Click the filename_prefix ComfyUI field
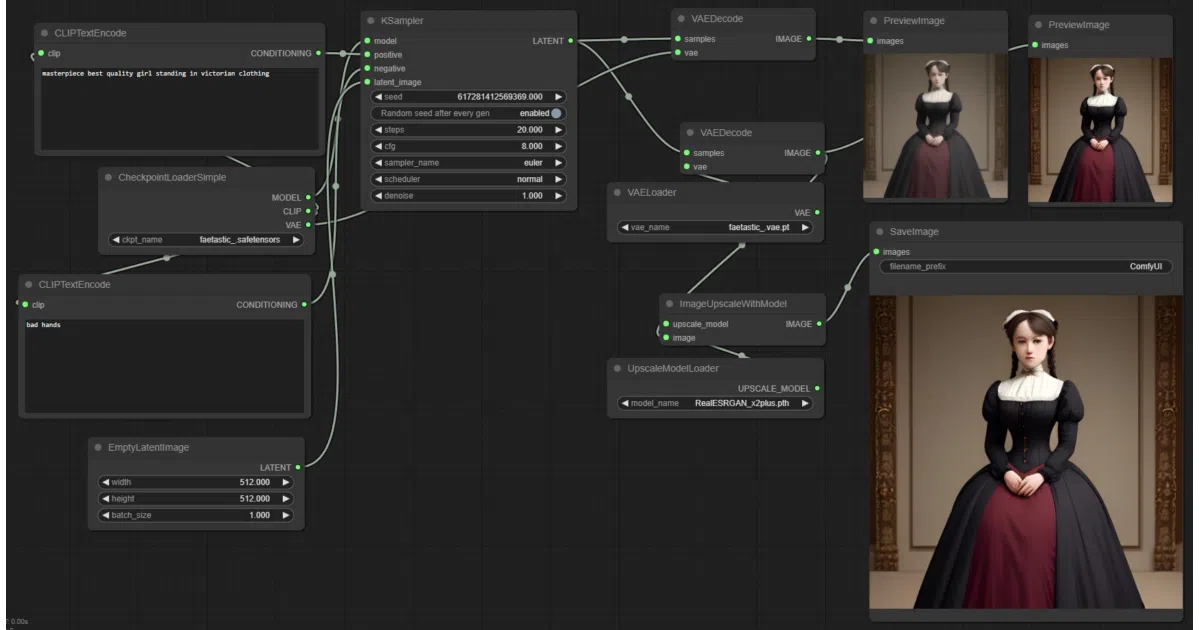Image resolution: width=1200 pixels, height=630 pixels. click(1025, 267)
